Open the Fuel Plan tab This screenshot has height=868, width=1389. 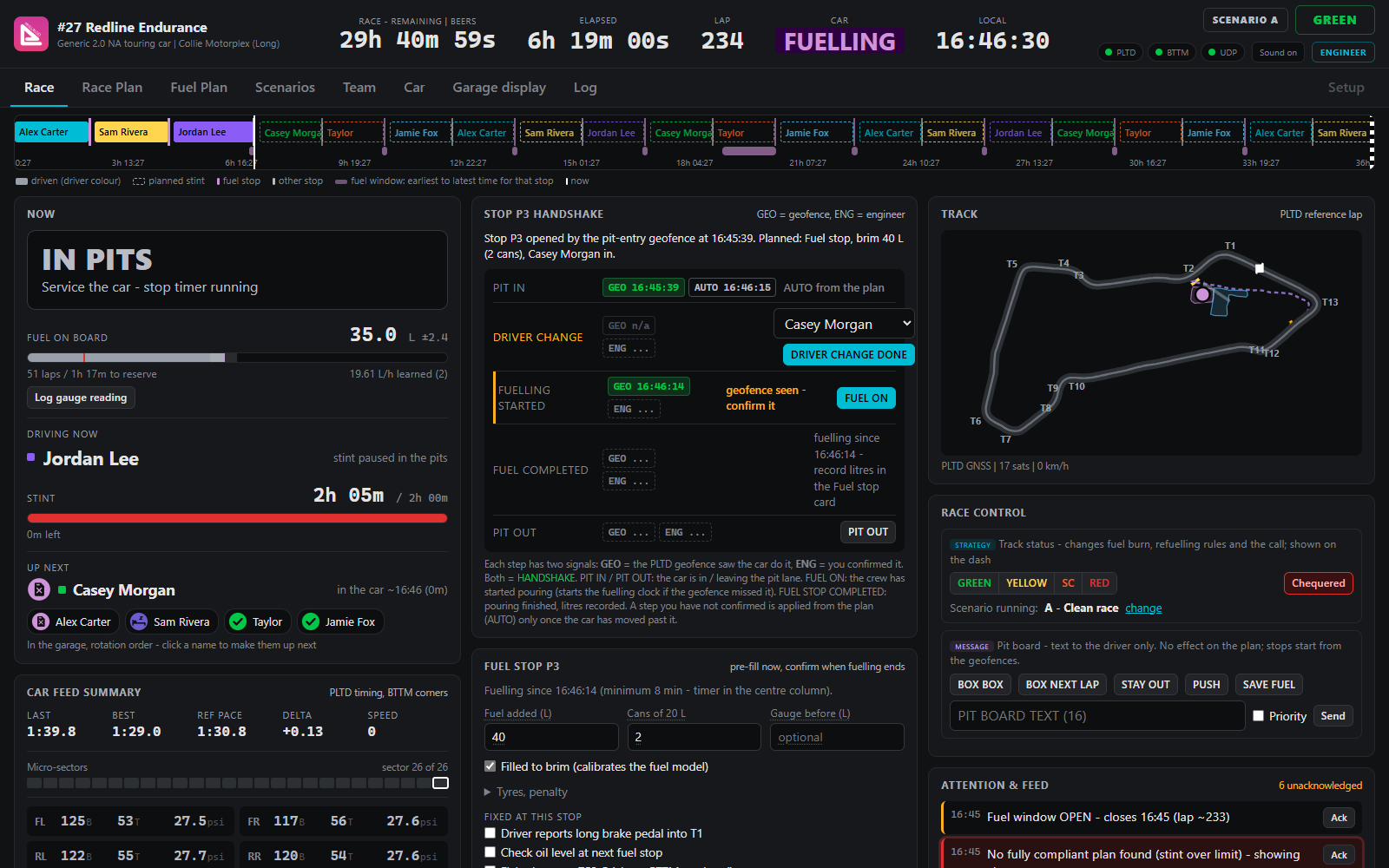coord(199,88)
